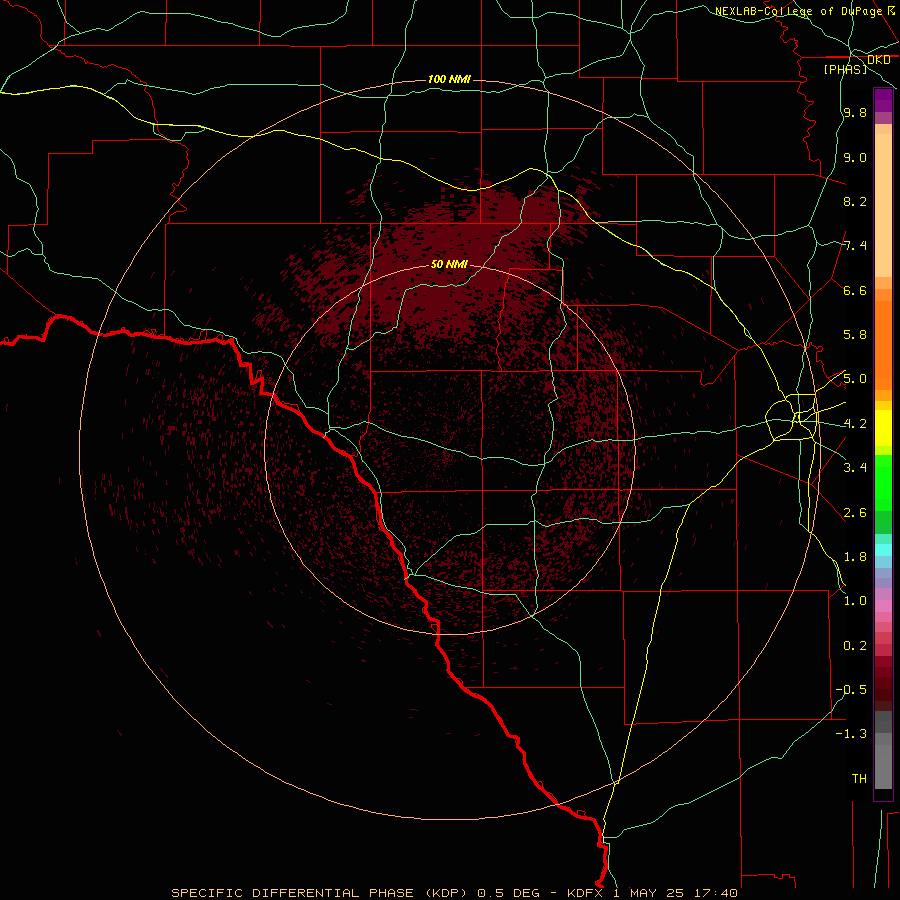Click the 9.0 value on the color scale

(x=855, y=157)
